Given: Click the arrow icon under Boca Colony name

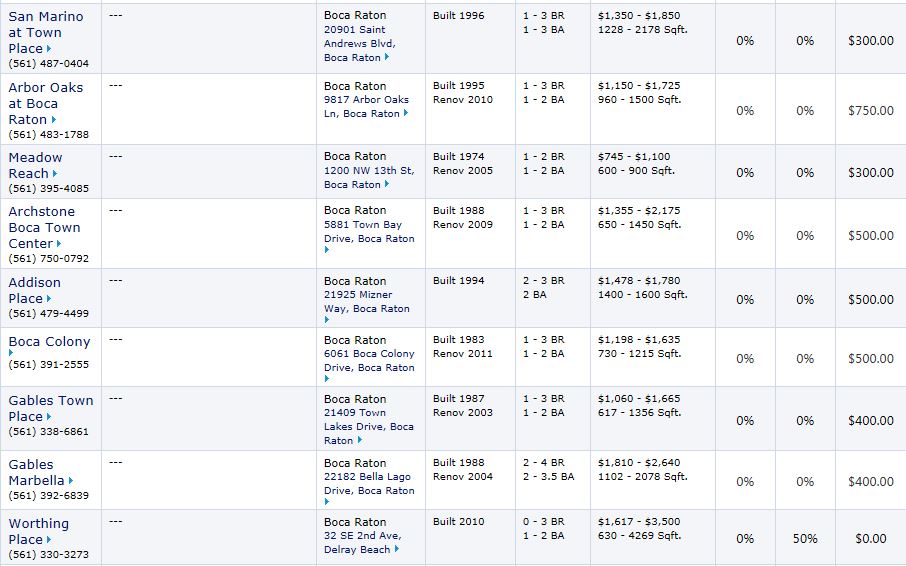Looking at the screenshot, I should [11, 352].
